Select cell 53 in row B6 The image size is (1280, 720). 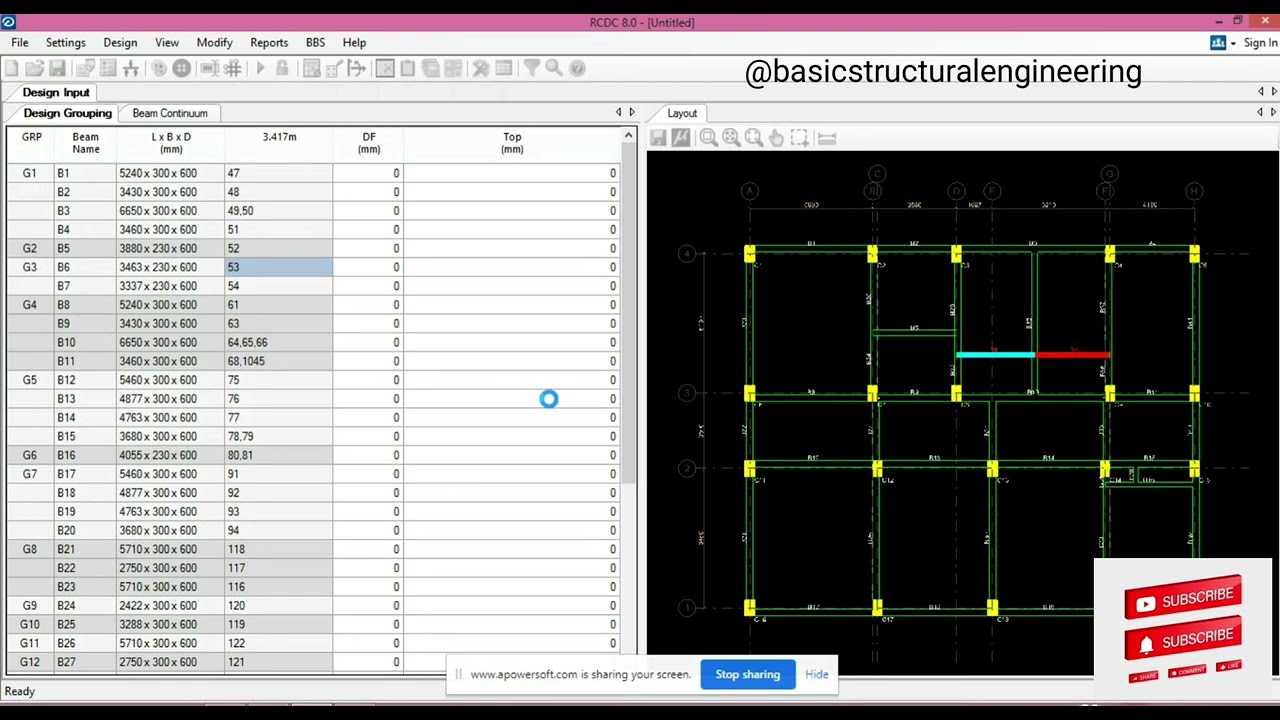(279, 267)
